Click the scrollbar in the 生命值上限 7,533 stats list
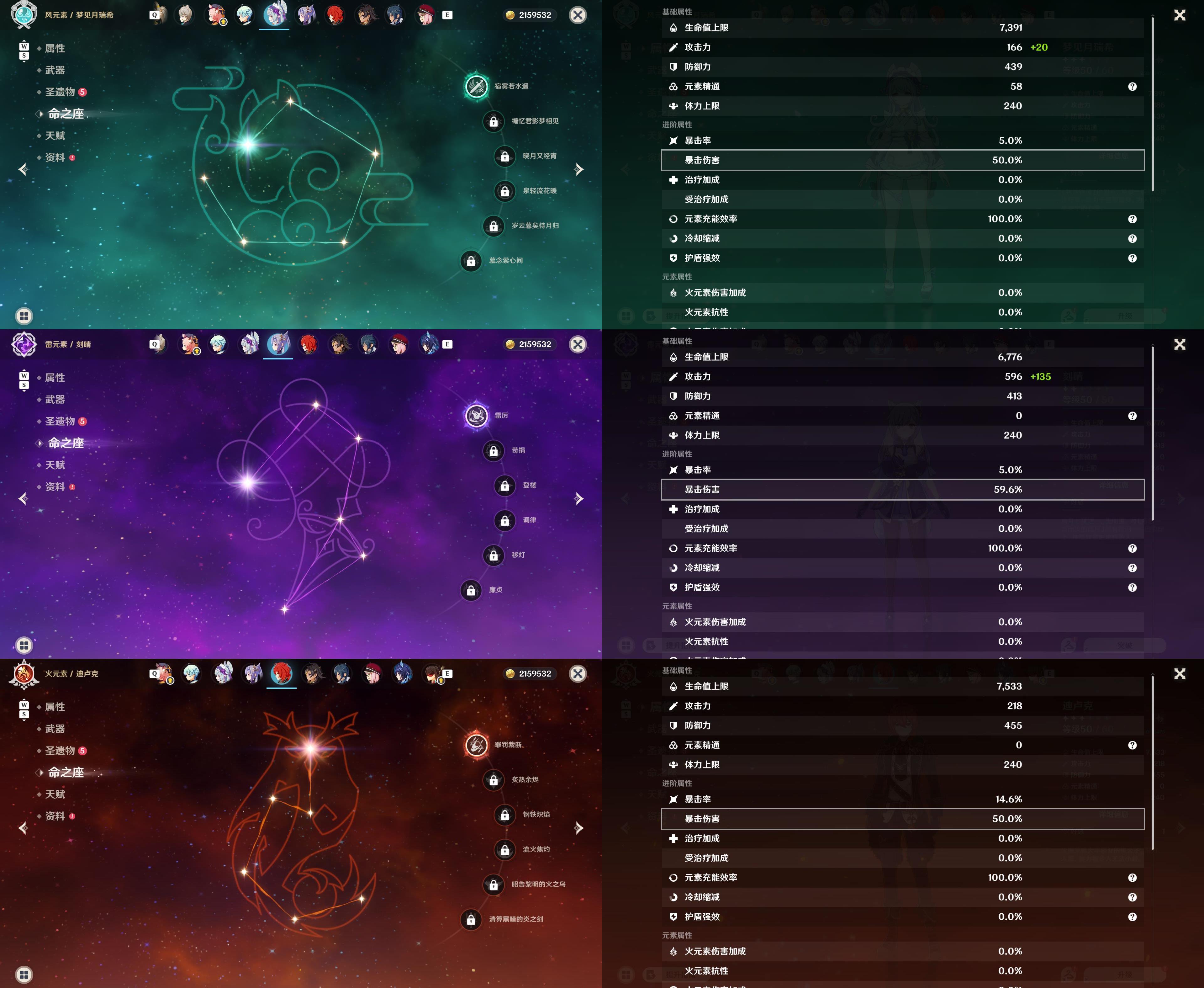 (1153, 763)
